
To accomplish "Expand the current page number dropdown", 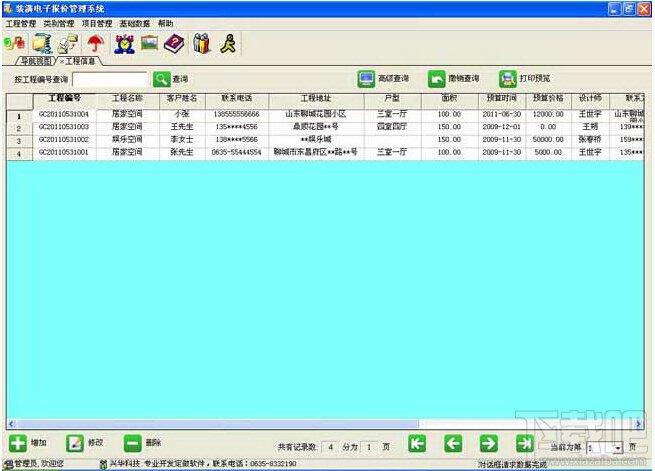I will click(x=617, y=448).
